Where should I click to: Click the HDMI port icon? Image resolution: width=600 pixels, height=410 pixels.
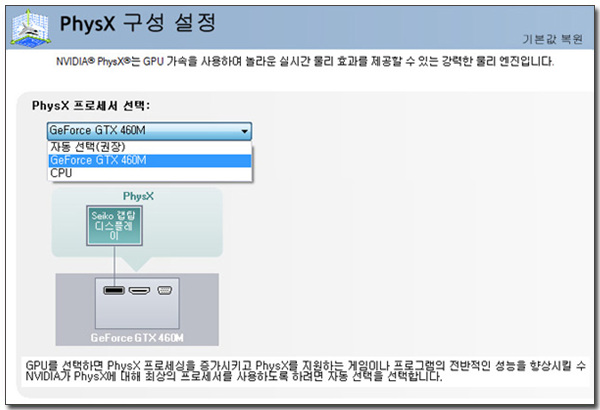coord(139,291)
